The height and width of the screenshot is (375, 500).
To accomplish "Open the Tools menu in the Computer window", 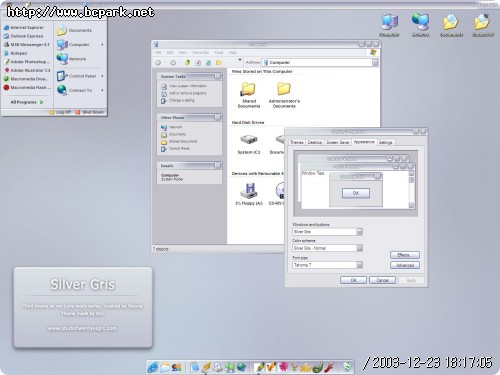I will point(219,53).
